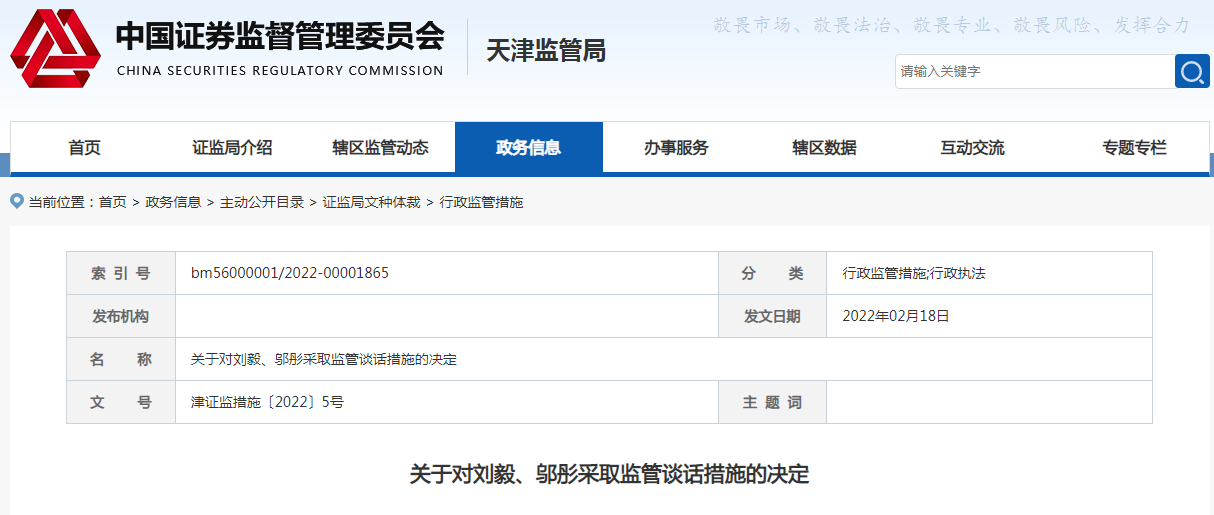This screenshot has width=1214, height=515.
Task: Click the 政务信息 breadcrumb link
Action: pyautogui.click(x=173, y=202)
